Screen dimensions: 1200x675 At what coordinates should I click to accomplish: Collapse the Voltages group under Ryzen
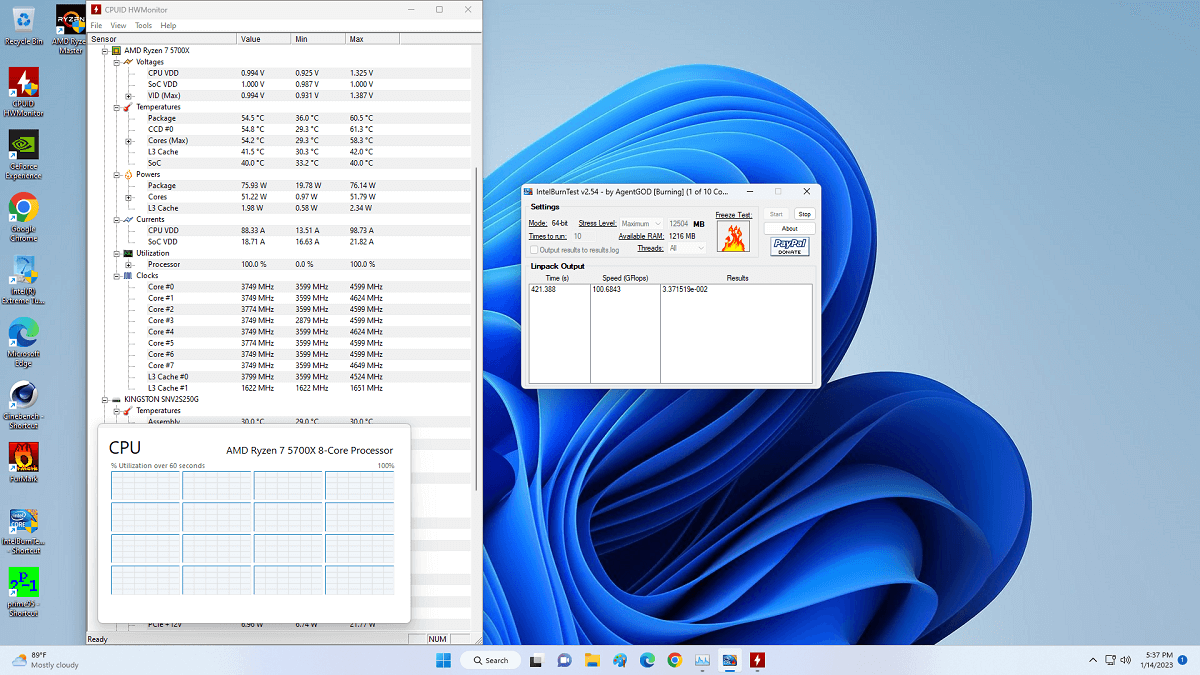coord(116,62)
